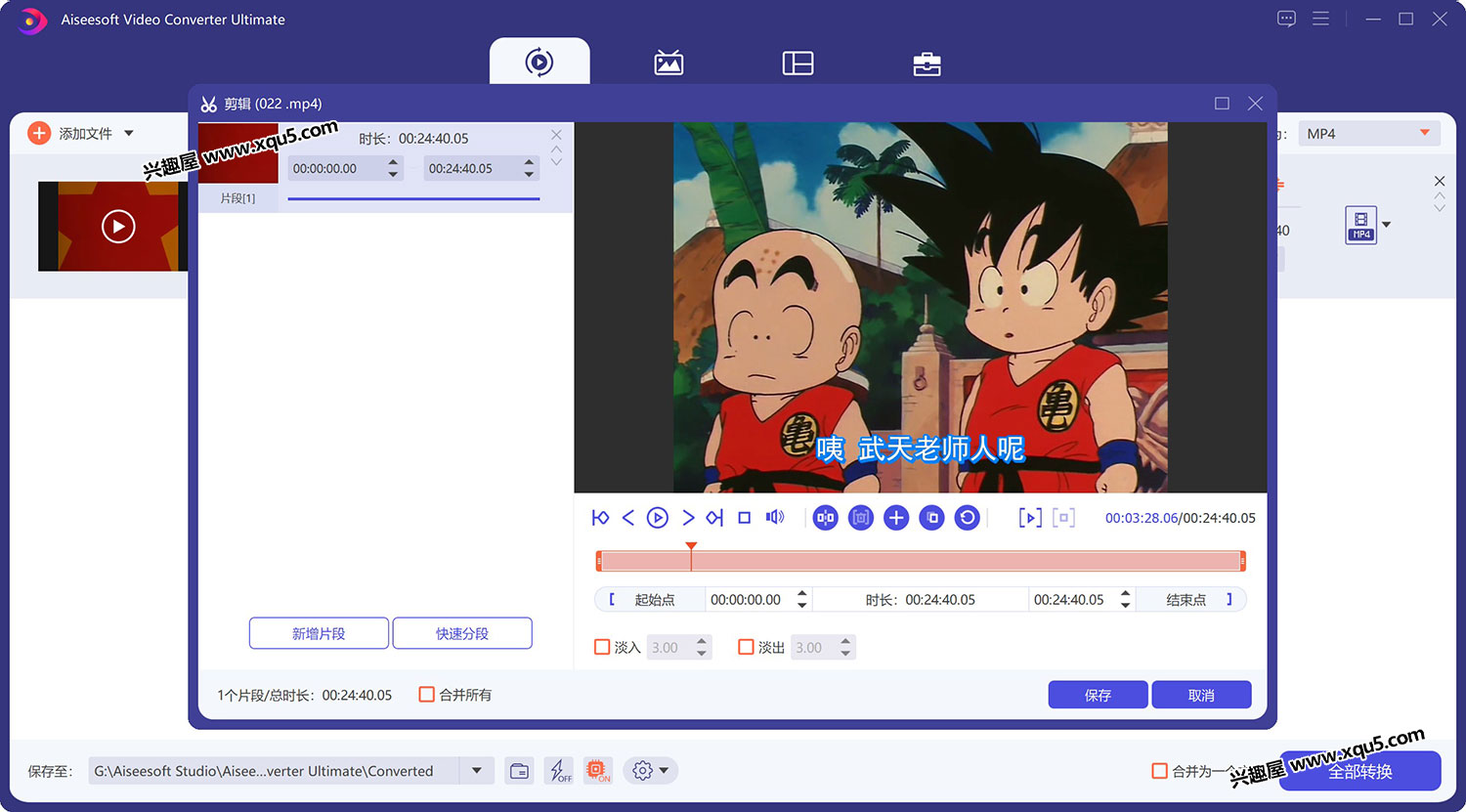The height and width of the screenshot is (812, 1466).
Task: Click the end time field beside 结束点
Action: pos(1072,600)
